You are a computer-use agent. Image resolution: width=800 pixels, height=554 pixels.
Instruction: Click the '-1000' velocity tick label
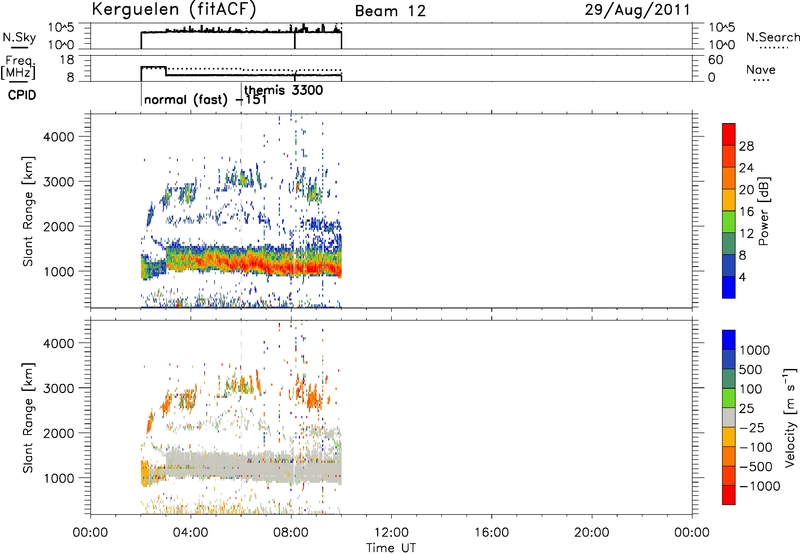click(760, 486)
